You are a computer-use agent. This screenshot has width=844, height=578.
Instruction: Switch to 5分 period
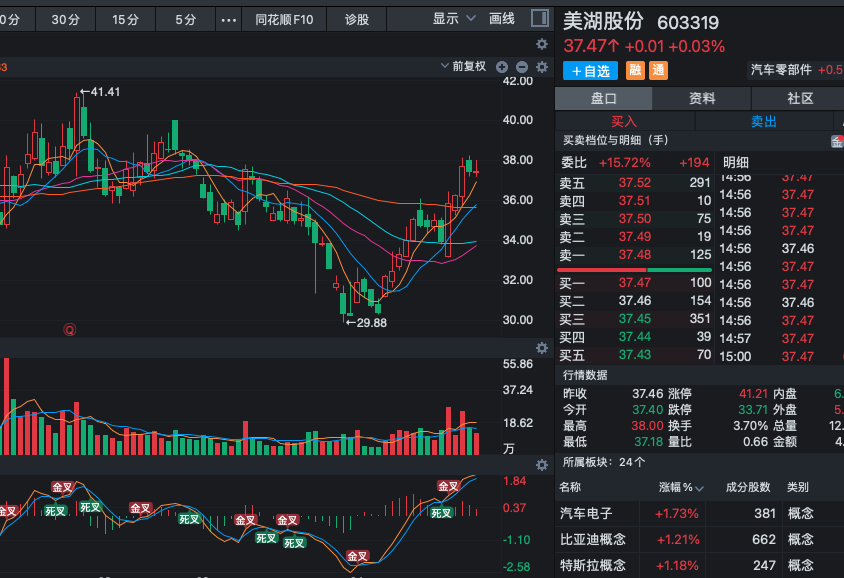point(185,20)
